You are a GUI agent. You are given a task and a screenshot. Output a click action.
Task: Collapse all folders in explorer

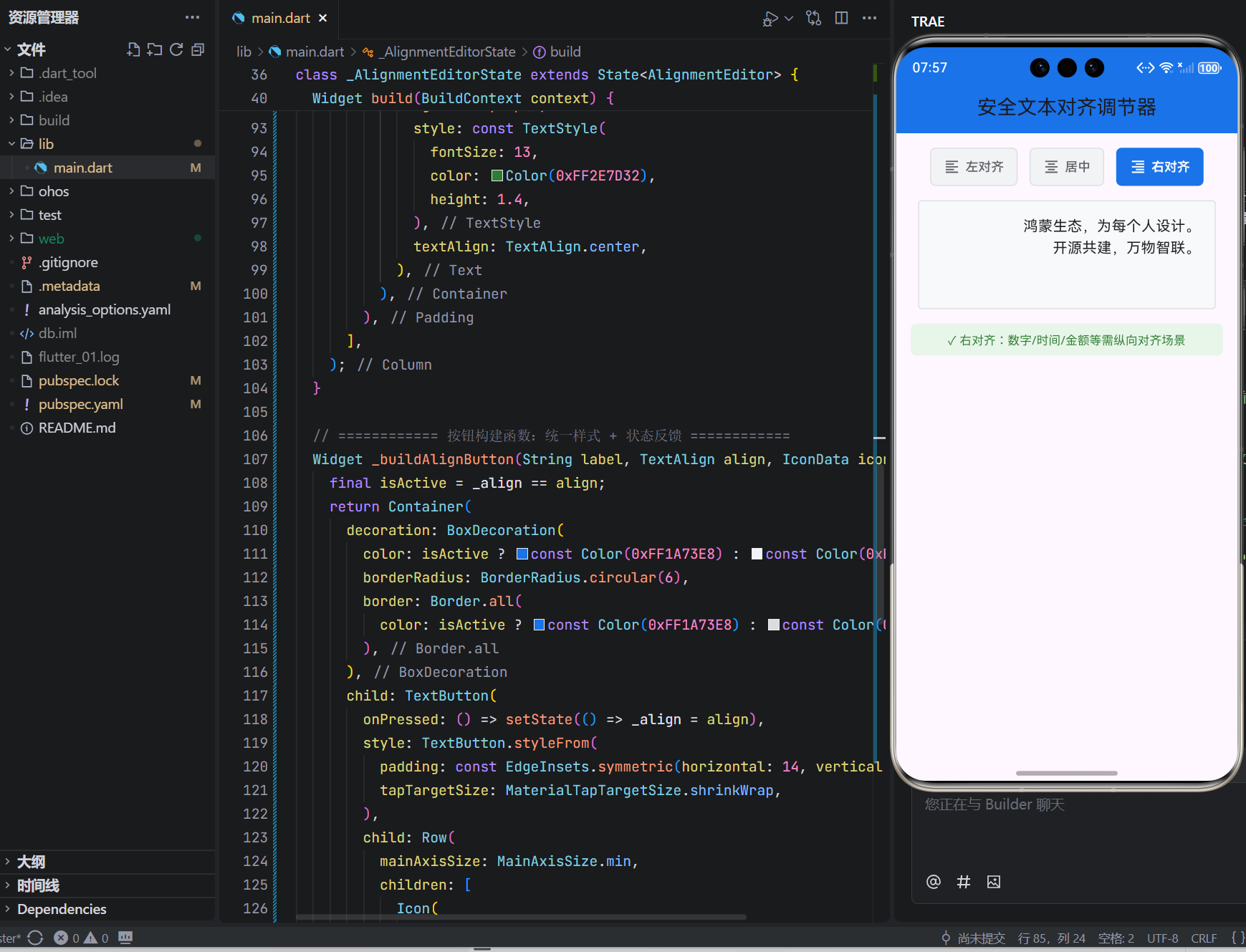(198, 49)
